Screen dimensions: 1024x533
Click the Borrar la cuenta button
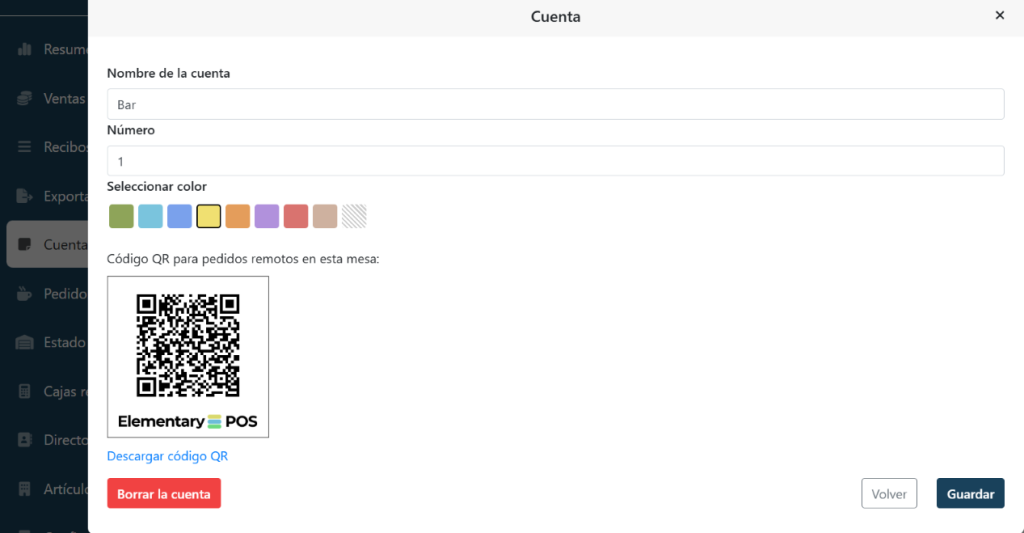pos(164,493)
